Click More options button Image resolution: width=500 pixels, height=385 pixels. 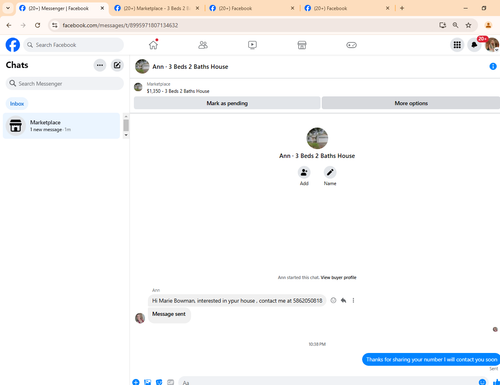click(x=411, y=103)
